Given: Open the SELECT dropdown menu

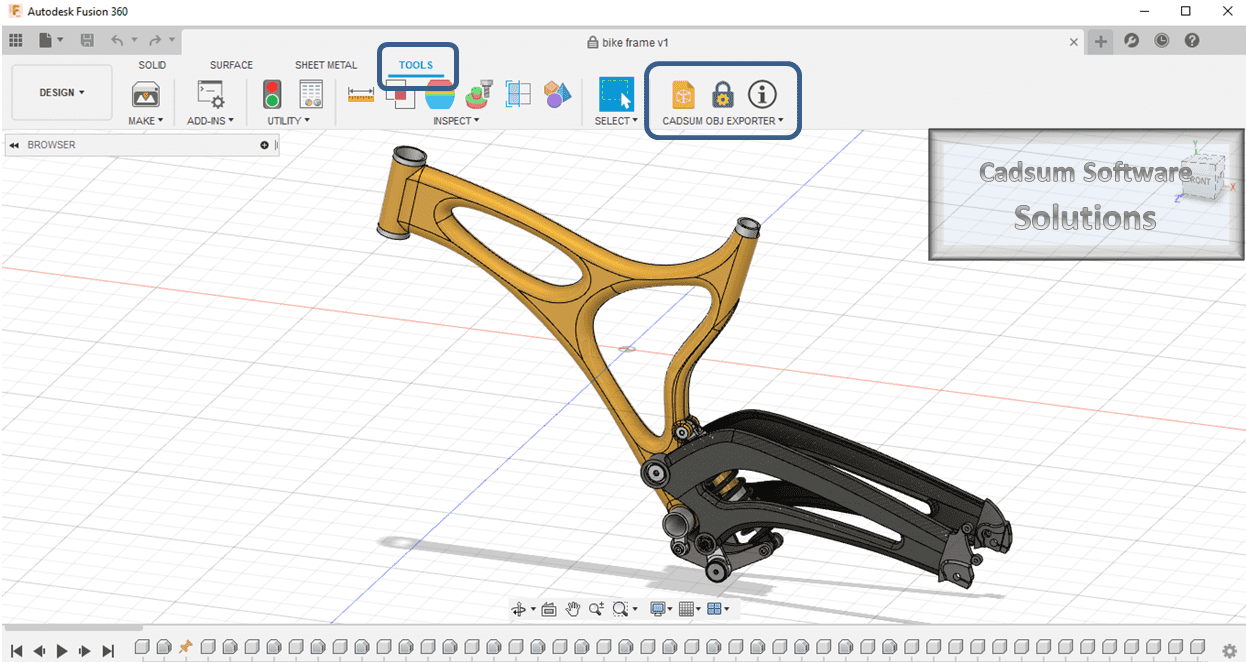Looking at the screenshot, I should [x=616, y=120].
